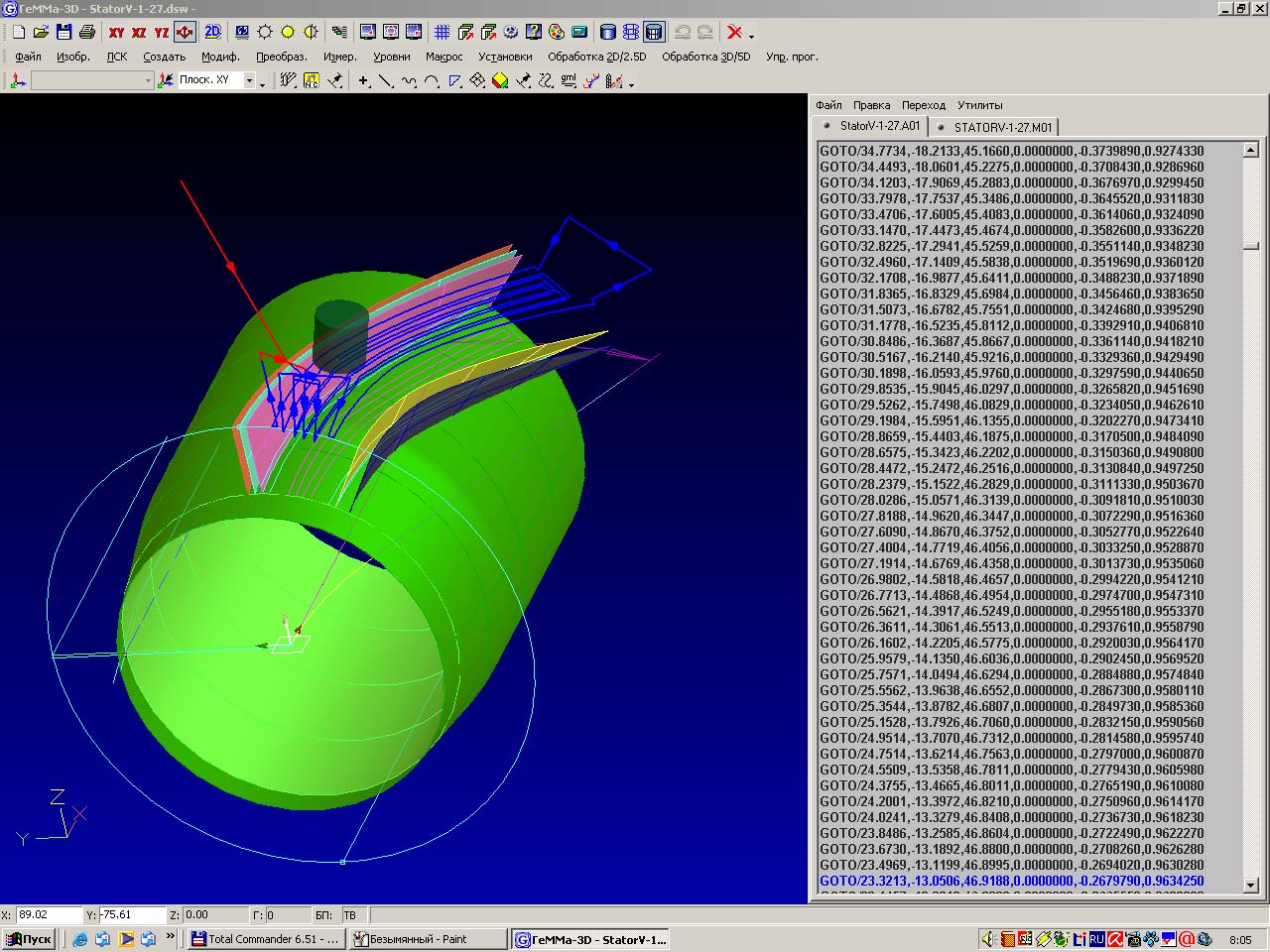Open the 'Плоск. XY' plane dropdown
The image size is (1270, 952).
coord(250,80)
